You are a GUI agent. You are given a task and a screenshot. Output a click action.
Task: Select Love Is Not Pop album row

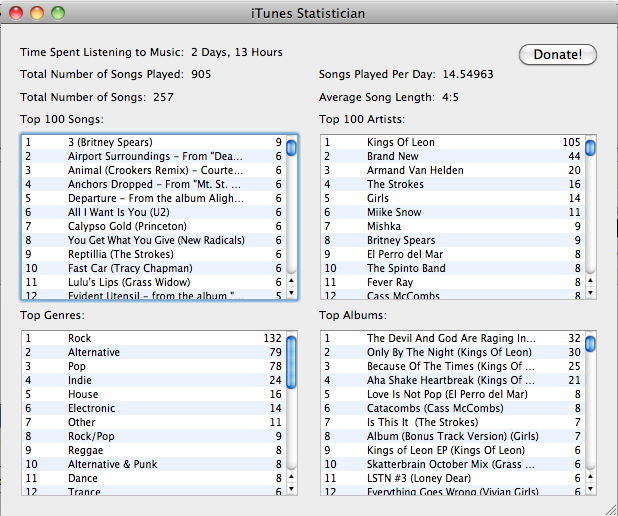coord(453,394)
